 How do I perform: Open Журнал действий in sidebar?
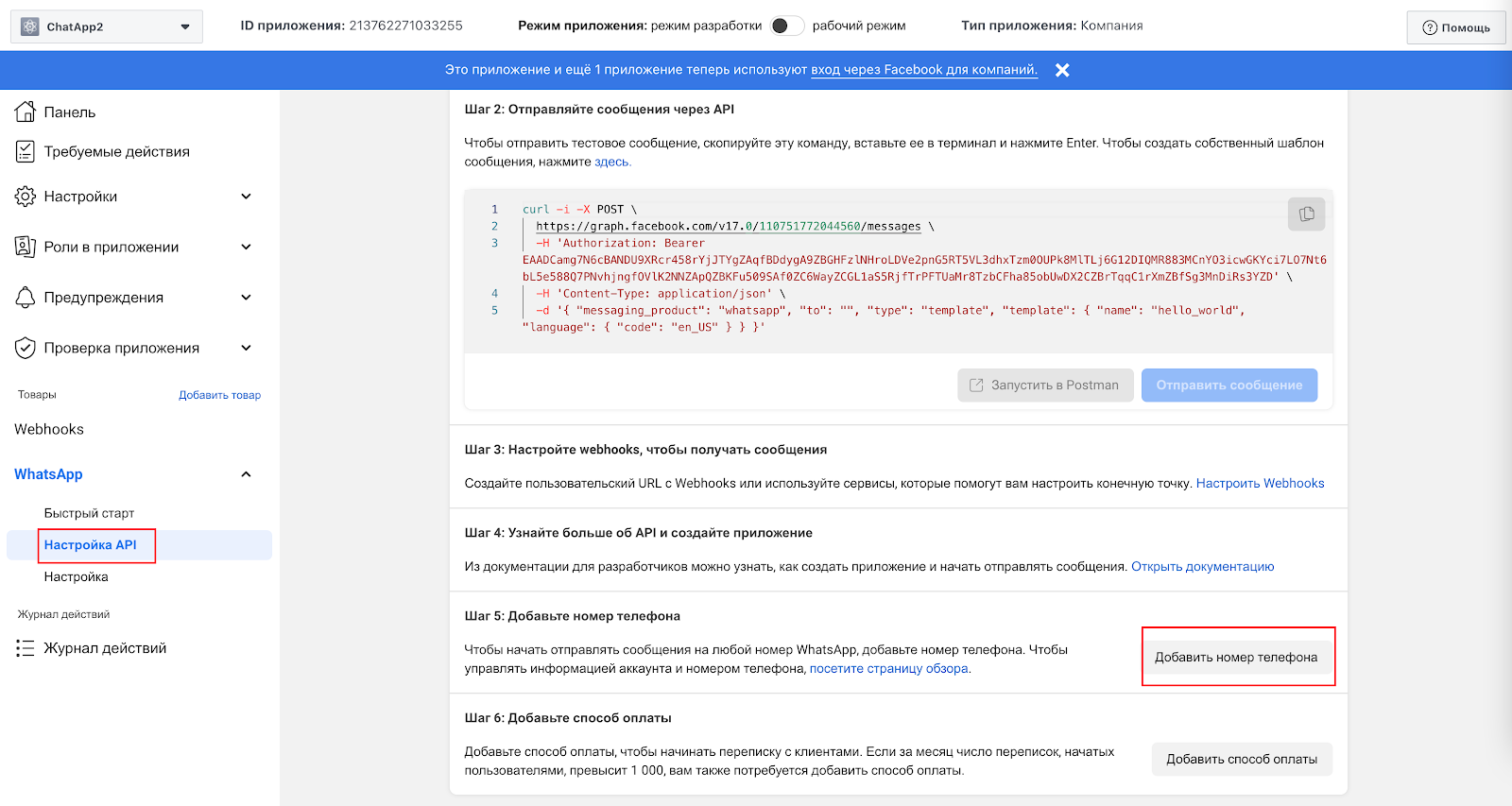(105, 648)
